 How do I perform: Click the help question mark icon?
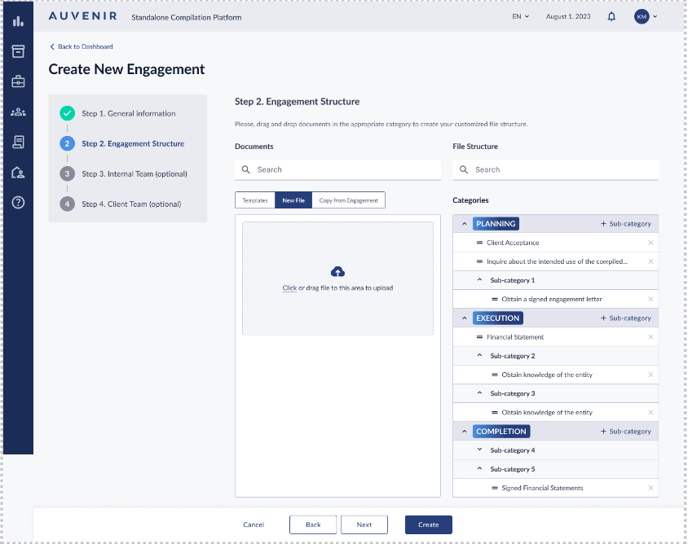(x=18, y=202)
